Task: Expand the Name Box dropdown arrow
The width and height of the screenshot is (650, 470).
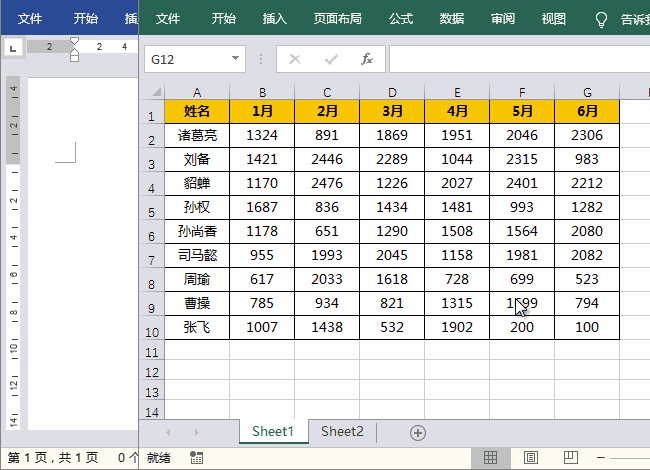Action: [236, 59]
